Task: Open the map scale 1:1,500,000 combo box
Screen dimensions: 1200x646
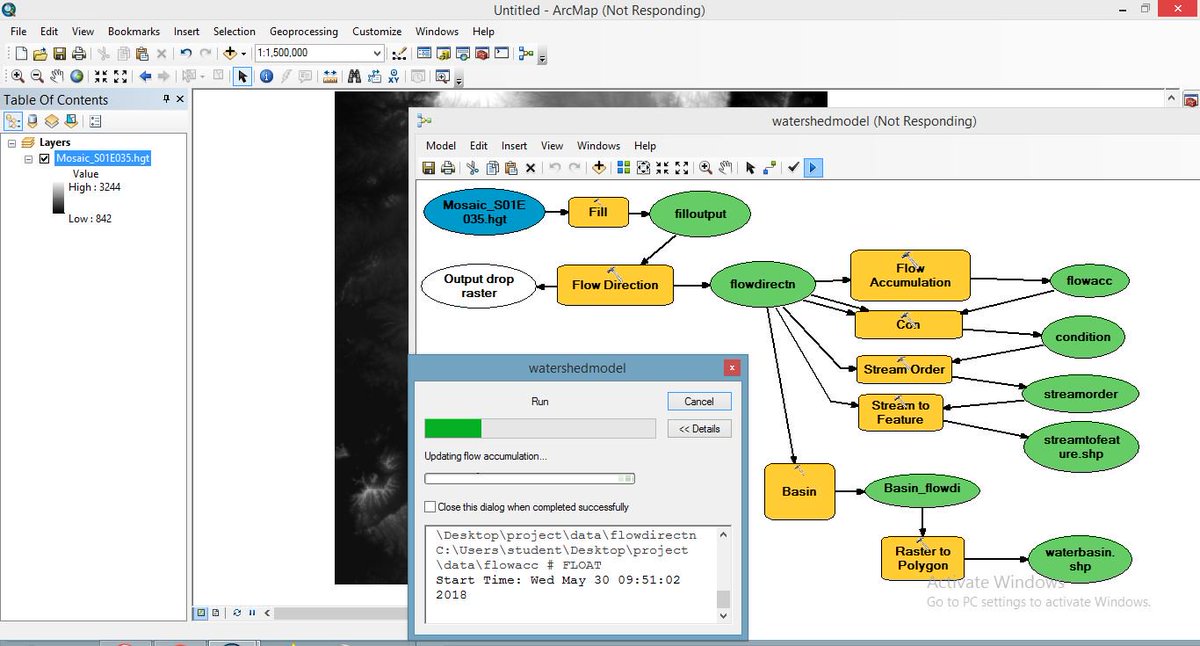Action: tap(320, 53)
